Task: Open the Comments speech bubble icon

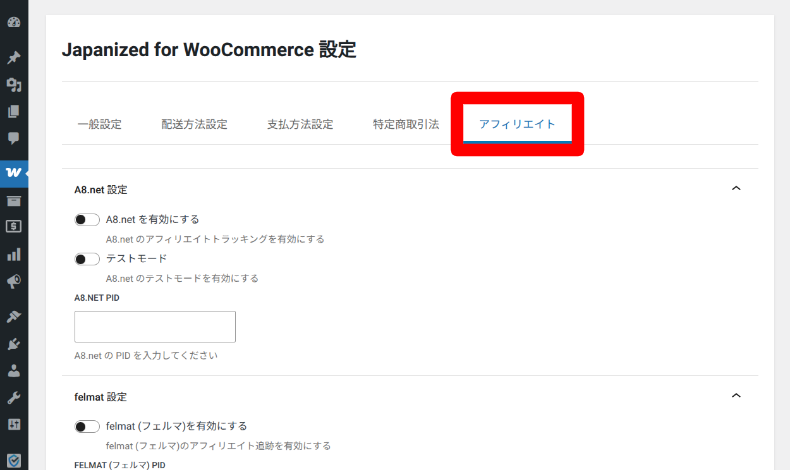Action: point(14,139)
